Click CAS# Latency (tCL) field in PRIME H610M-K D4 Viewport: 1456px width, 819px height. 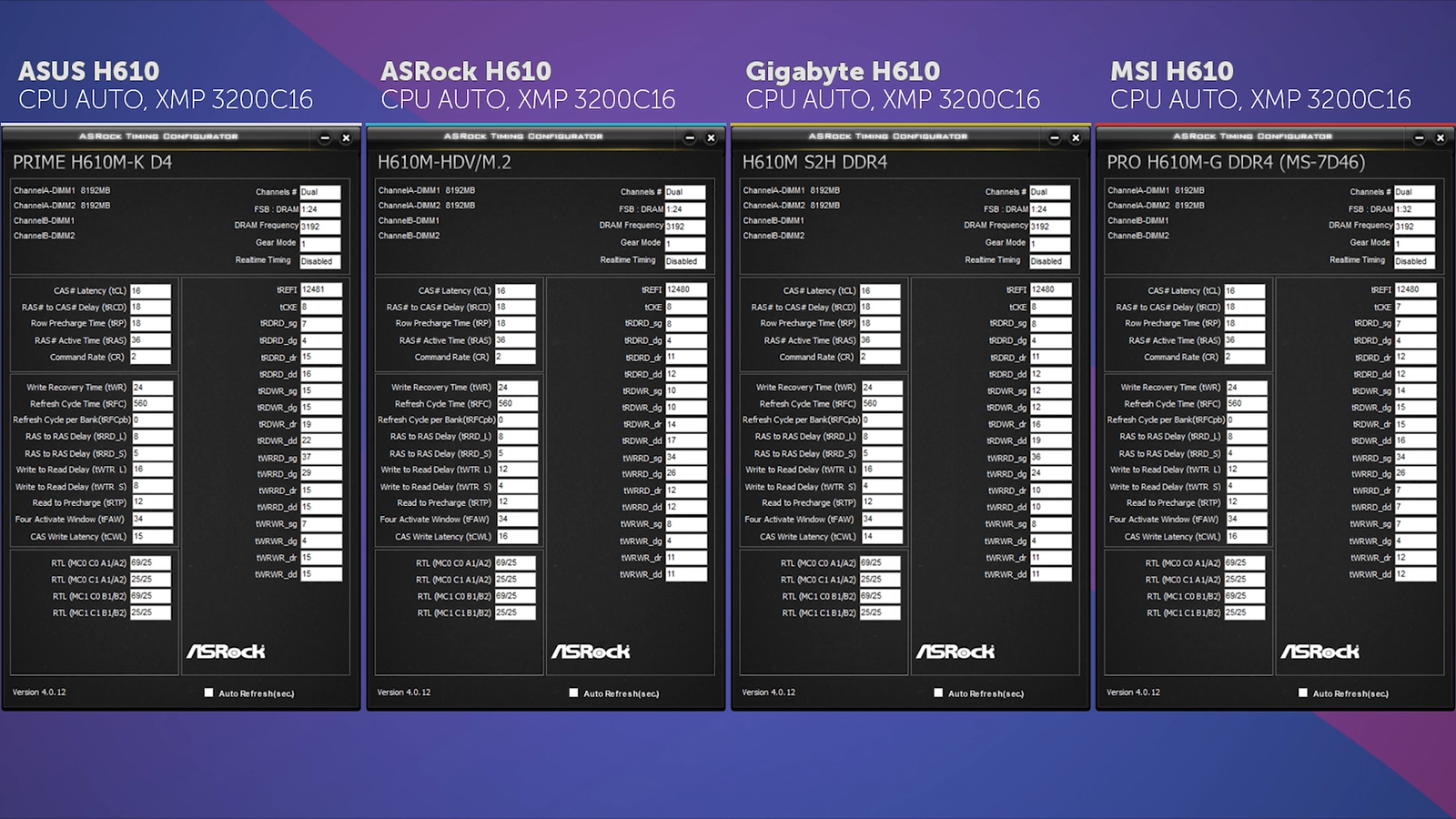150,291
